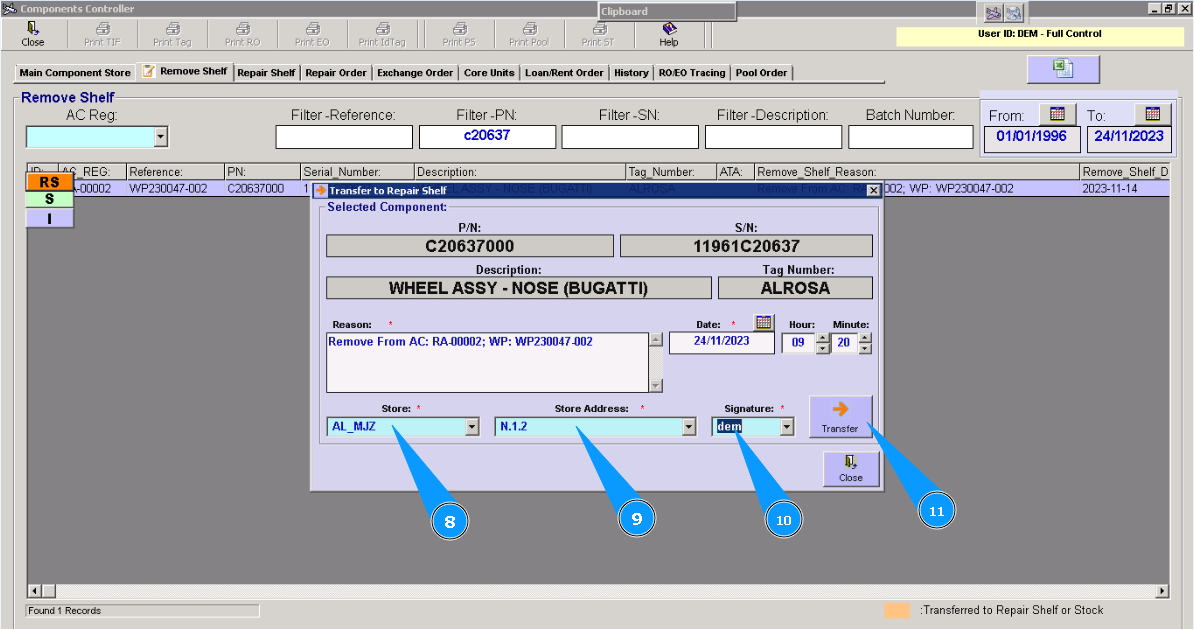Switch to RO/EO Tracing tab
The image size is (1194, 630).
692,72
